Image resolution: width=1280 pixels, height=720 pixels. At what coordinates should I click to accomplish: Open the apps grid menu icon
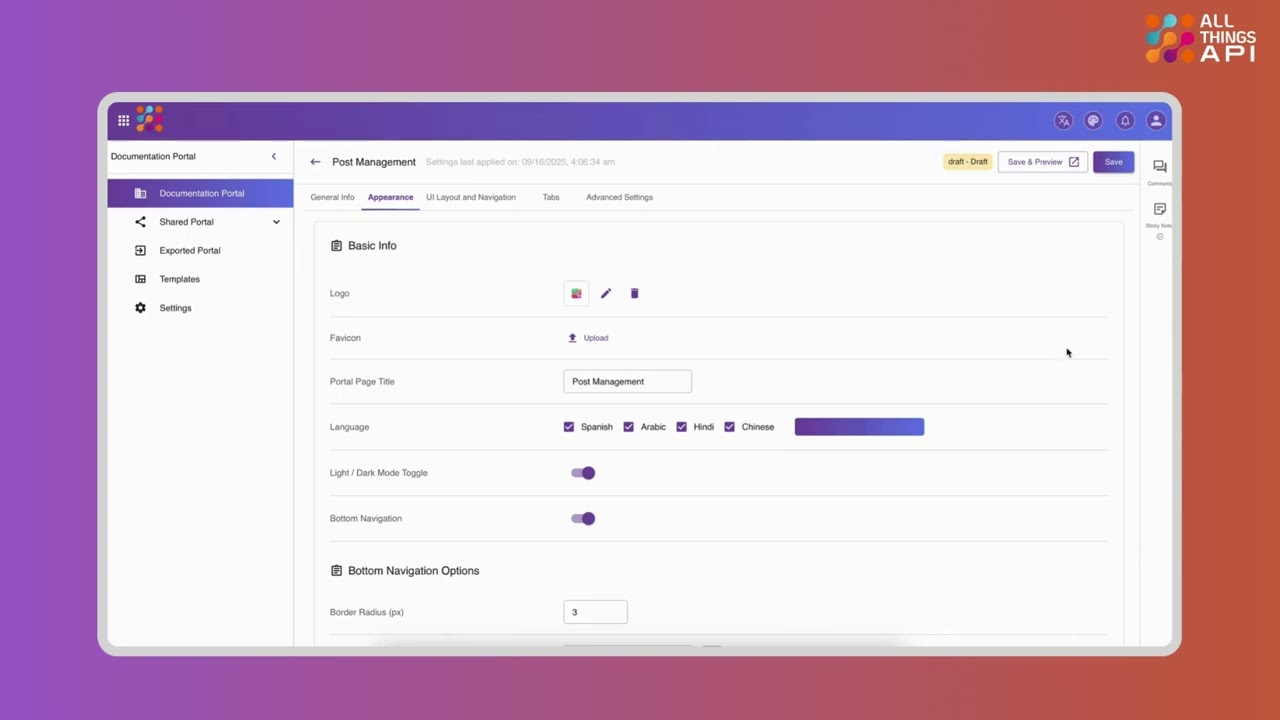pos(123,120)
